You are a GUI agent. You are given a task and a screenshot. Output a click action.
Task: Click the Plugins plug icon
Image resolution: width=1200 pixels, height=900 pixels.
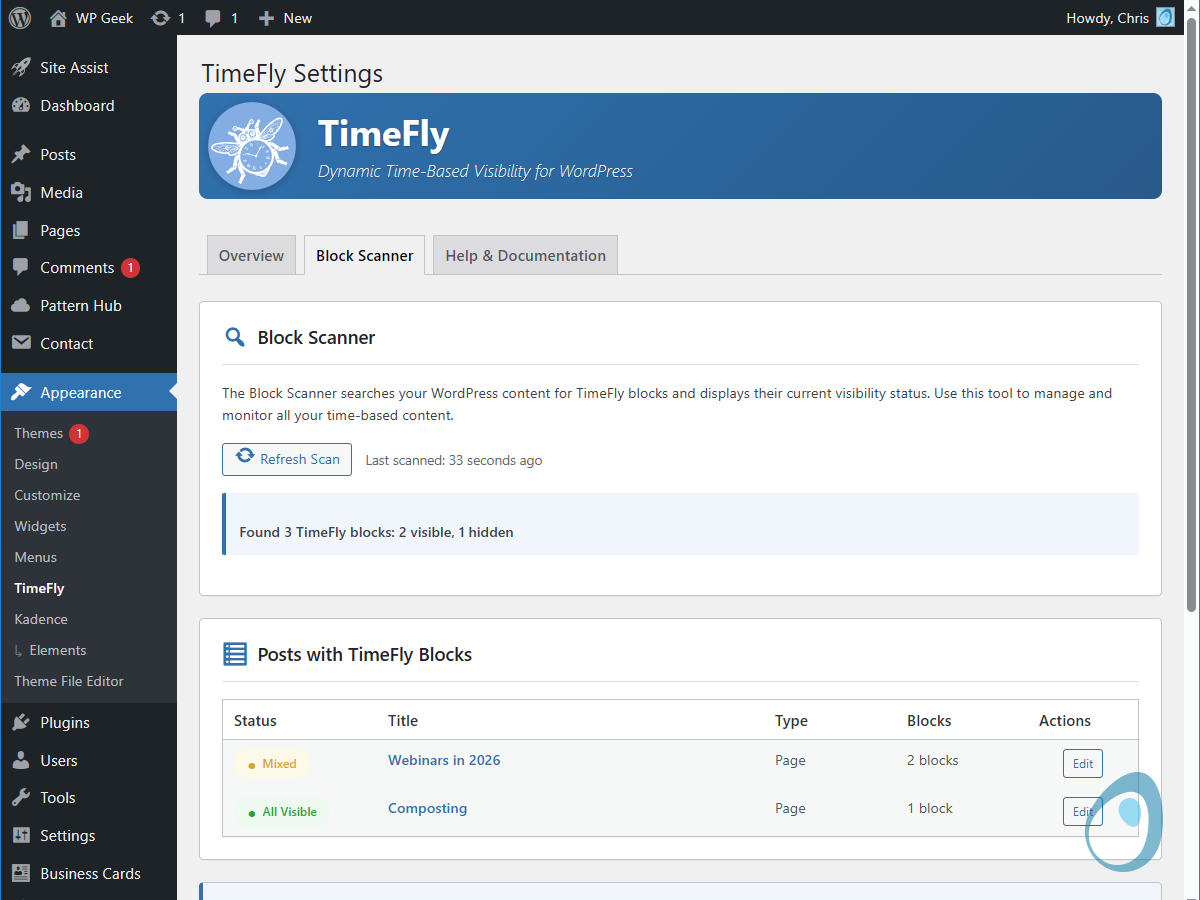[23, 722]
